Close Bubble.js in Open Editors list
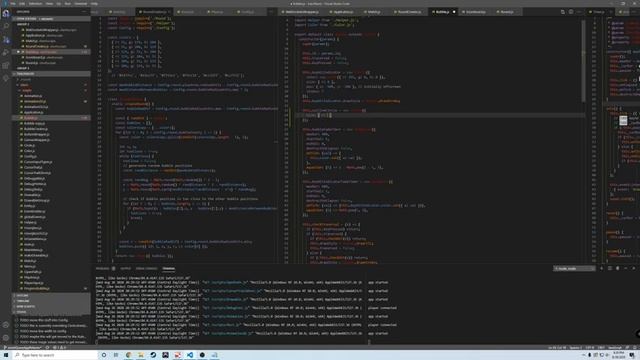Screen dimensions: 640x360 point(18,52)
